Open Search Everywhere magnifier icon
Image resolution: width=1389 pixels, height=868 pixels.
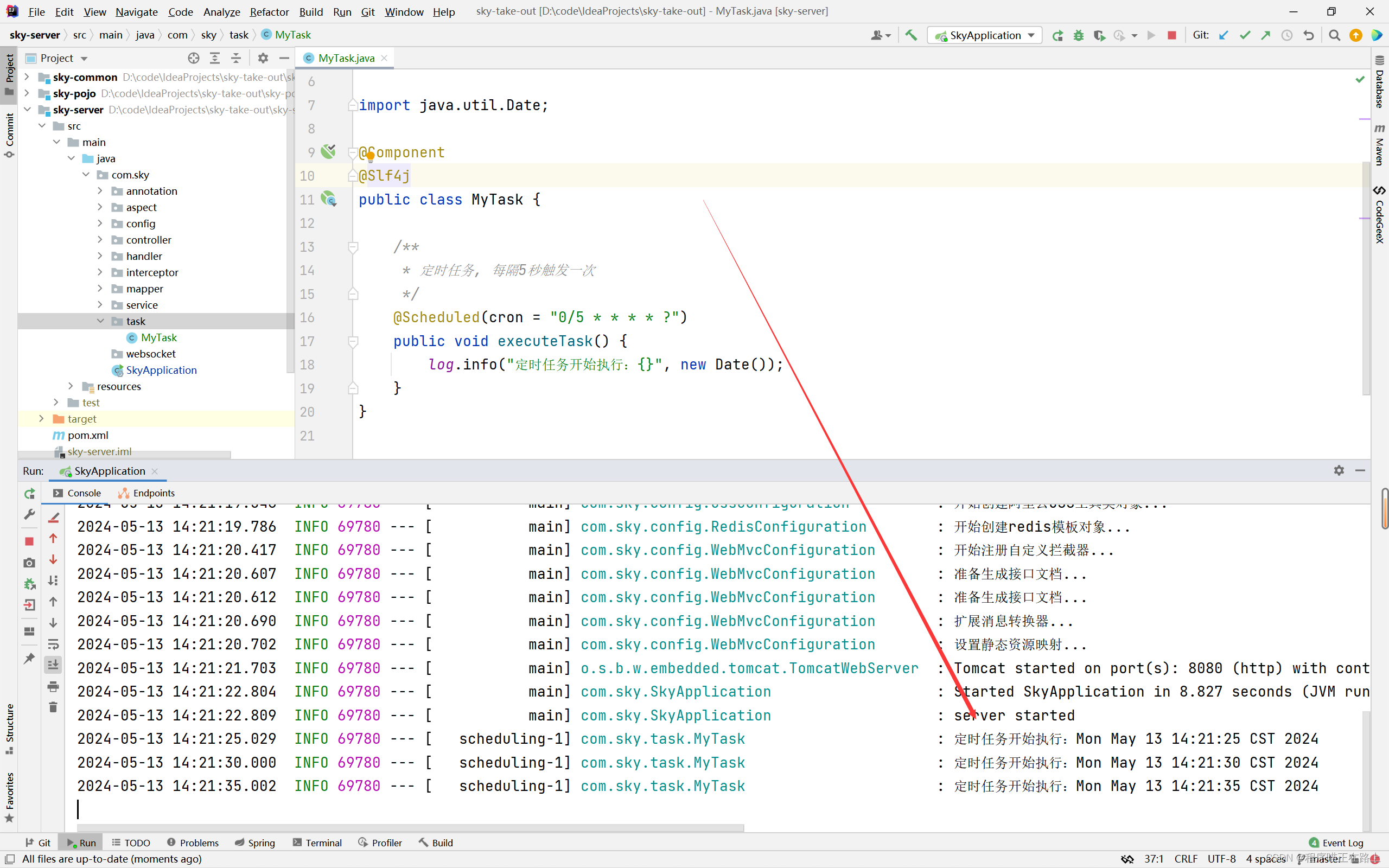point(1334,35)
